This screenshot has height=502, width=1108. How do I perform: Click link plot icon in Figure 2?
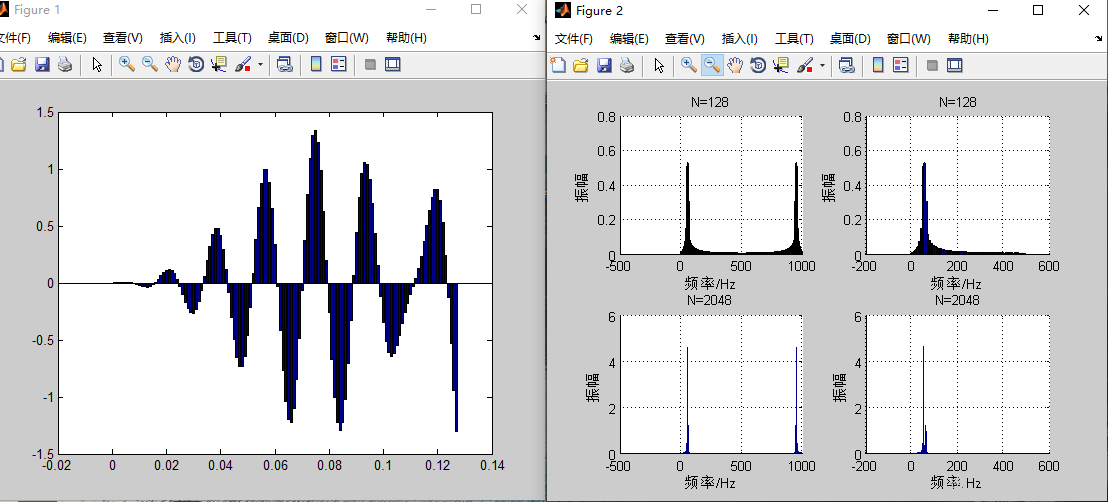847,66
